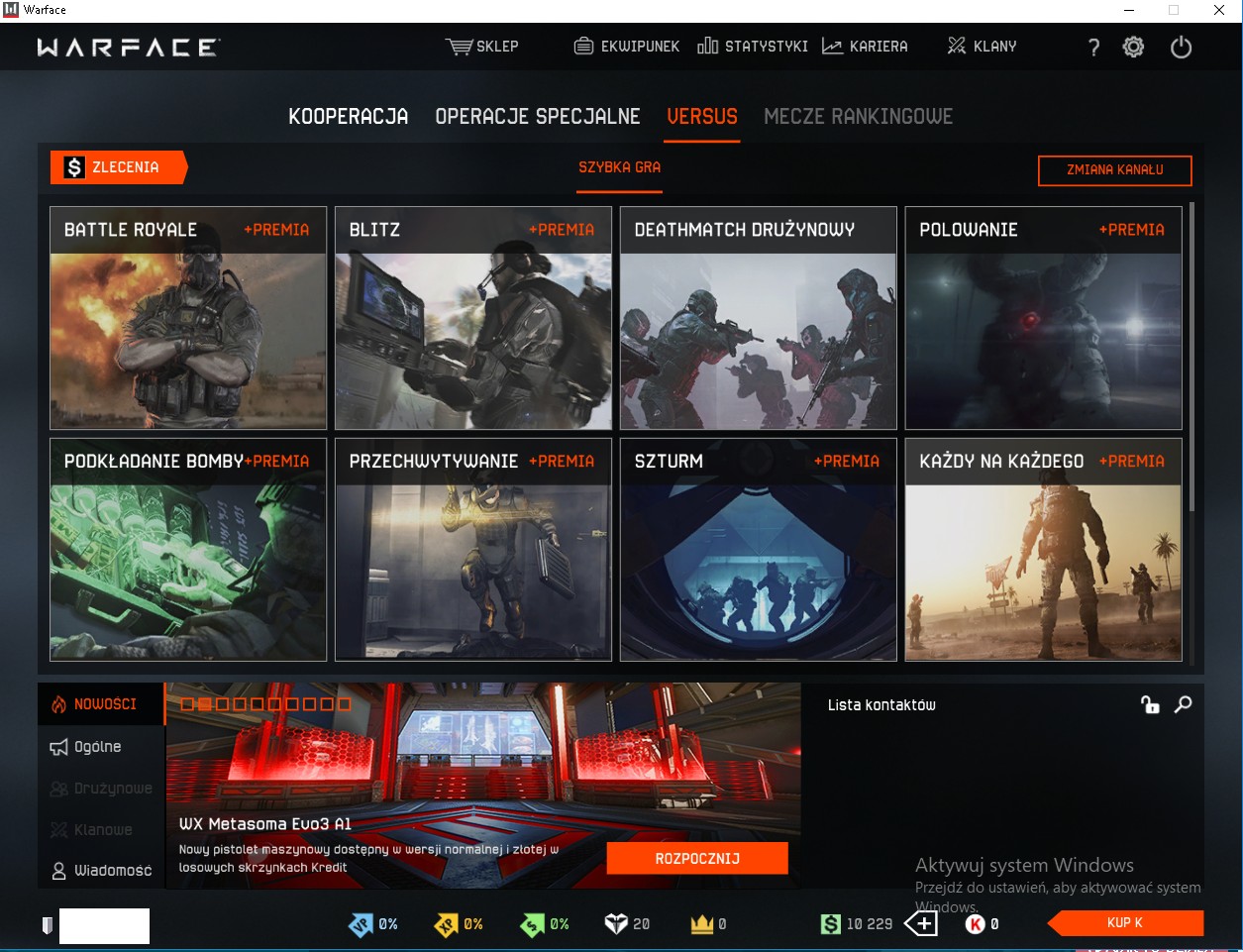This screenshot has height=952, width=1243.
Task: Click the red K Kredit icon
Action: coord(976,924)
